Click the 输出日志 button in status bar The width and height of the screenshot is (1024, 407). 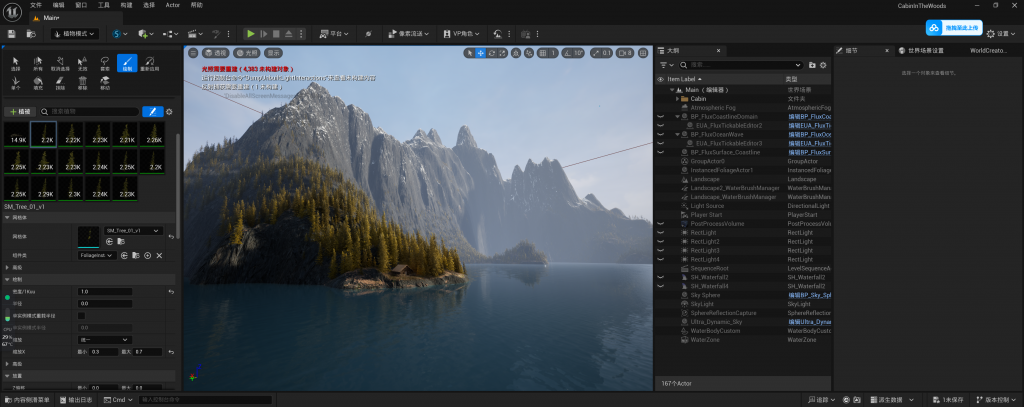point(78,399)
